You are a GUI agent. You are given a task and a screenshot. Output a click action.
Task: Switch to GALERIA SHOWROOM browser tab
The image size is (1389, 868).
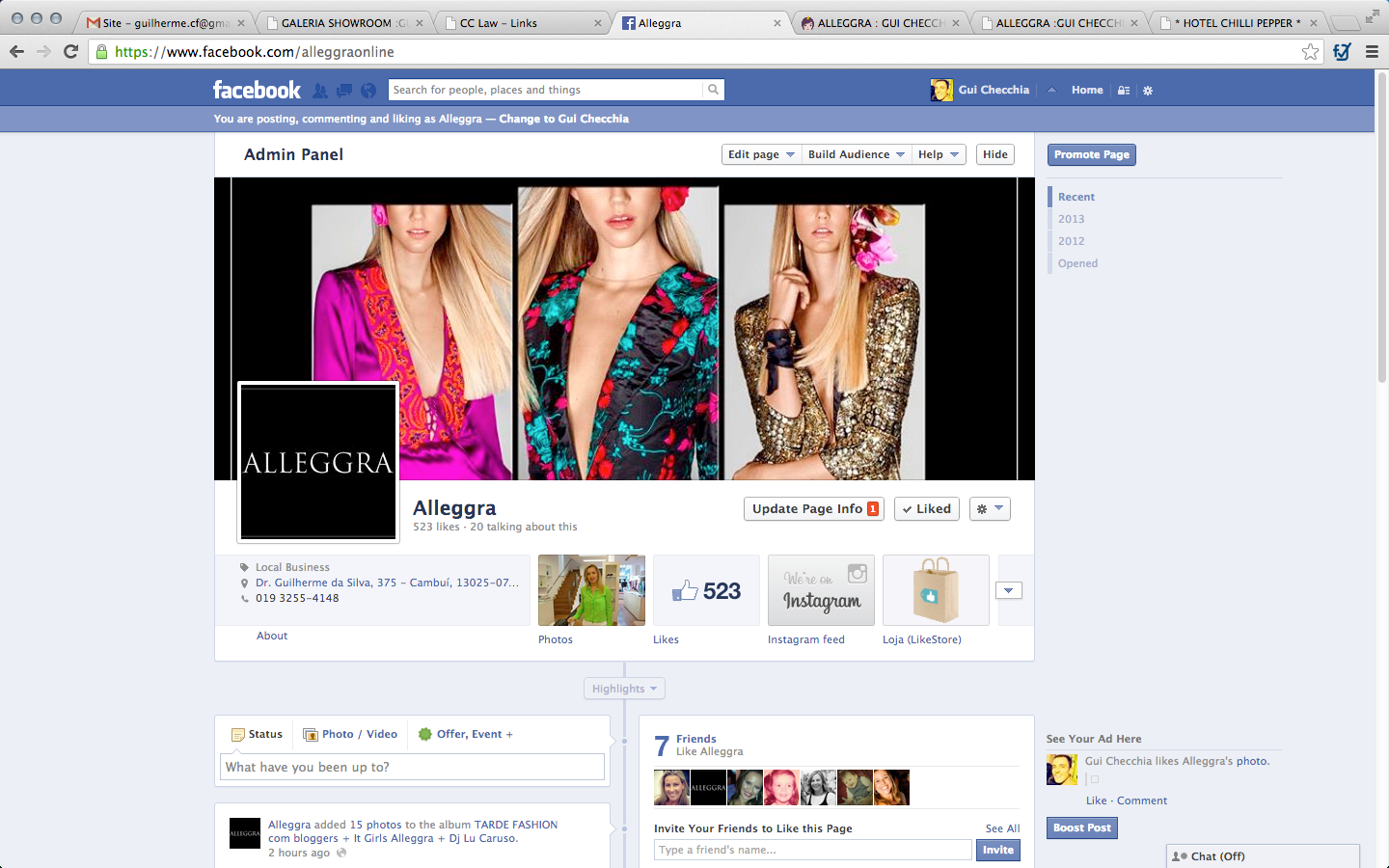tap(342, 22)
